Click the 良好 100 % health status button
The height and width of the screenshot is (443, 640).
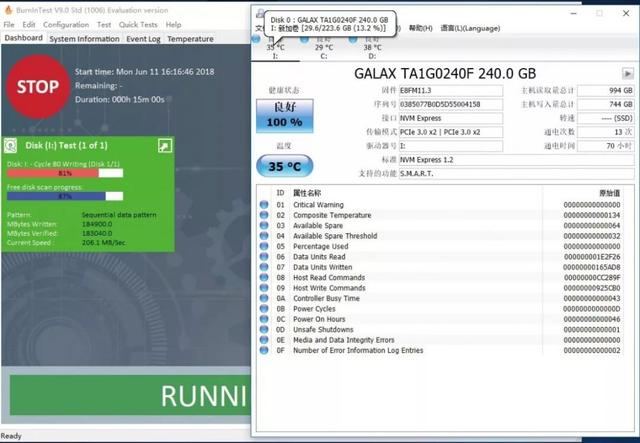click(285, 116)
